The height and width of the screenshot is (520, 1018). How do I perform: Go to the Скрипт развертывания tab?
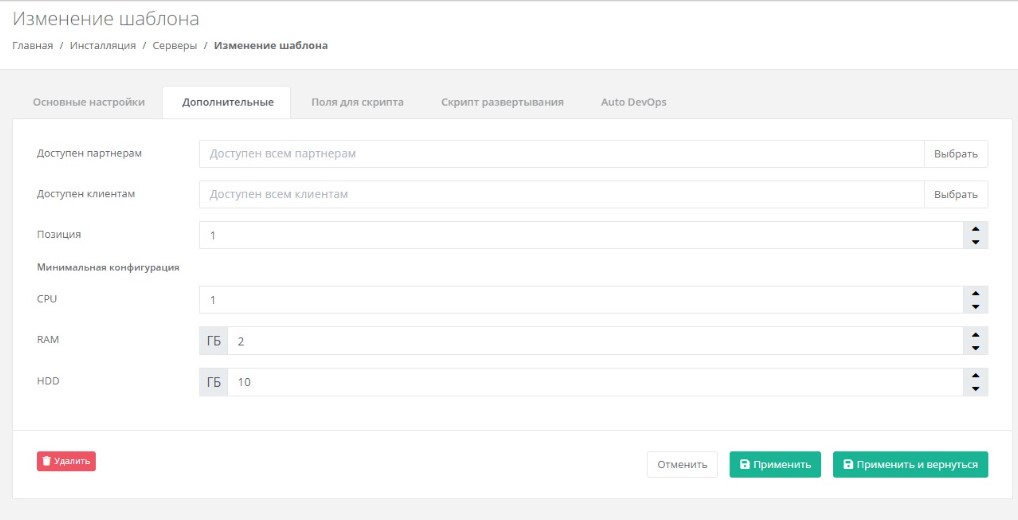tap(502, 102)
